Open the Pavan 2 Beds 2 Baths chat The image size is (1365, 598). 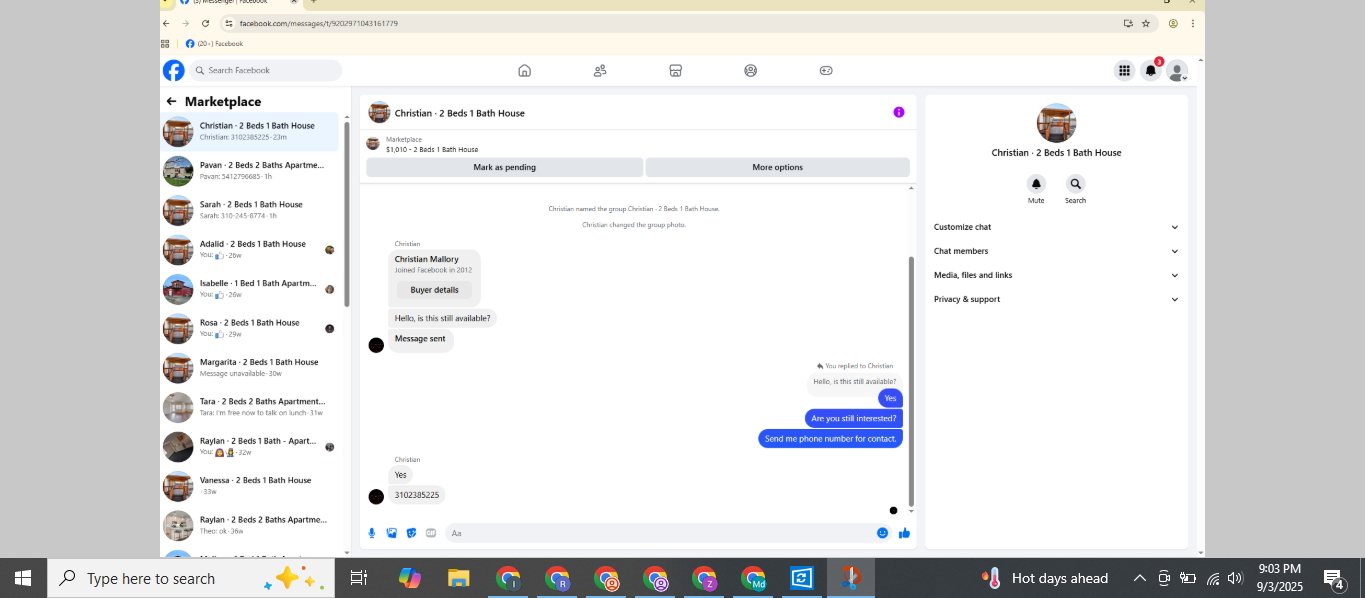(x=250, y=171)
